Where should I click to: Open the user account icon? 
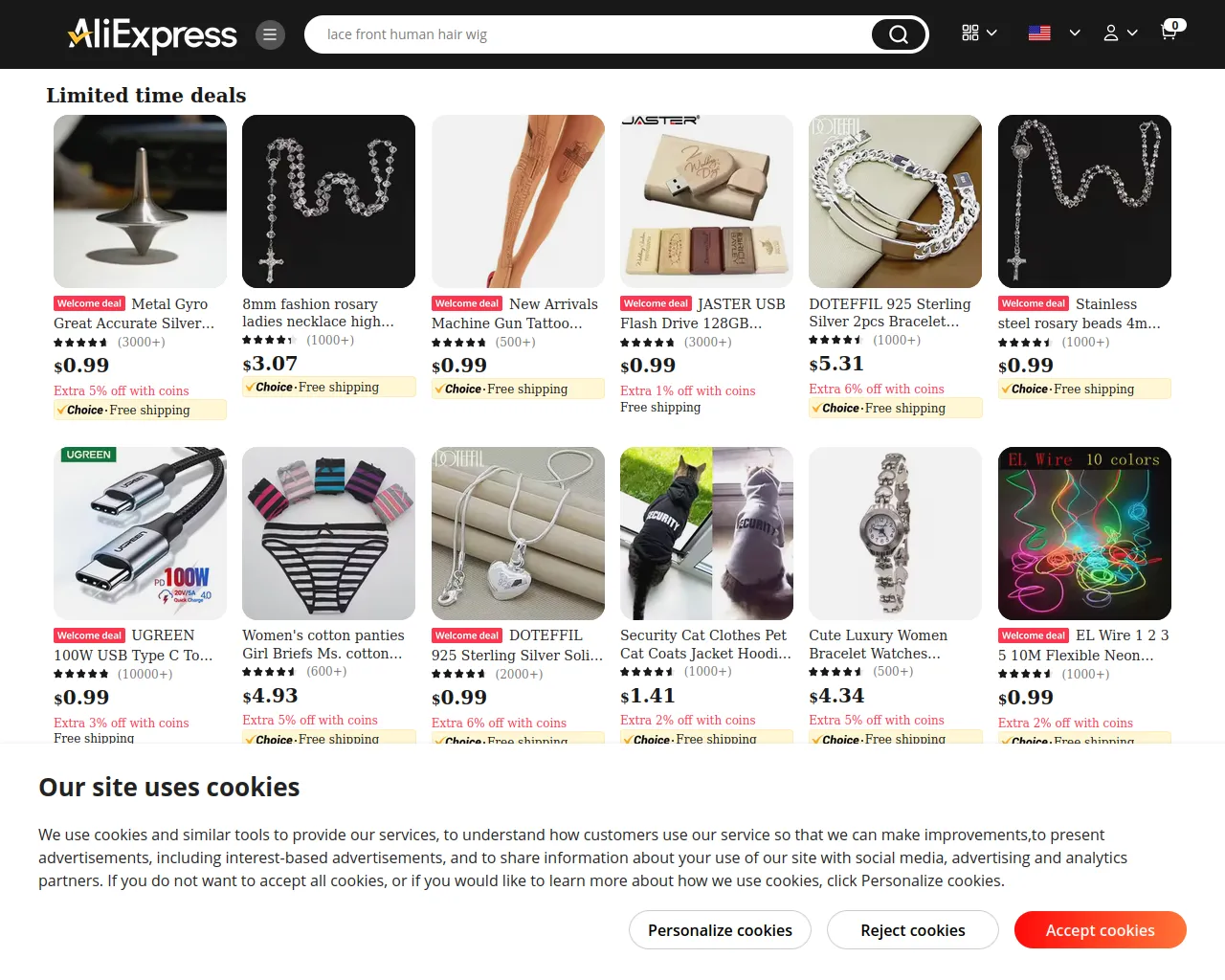[x=1111, y=33]
